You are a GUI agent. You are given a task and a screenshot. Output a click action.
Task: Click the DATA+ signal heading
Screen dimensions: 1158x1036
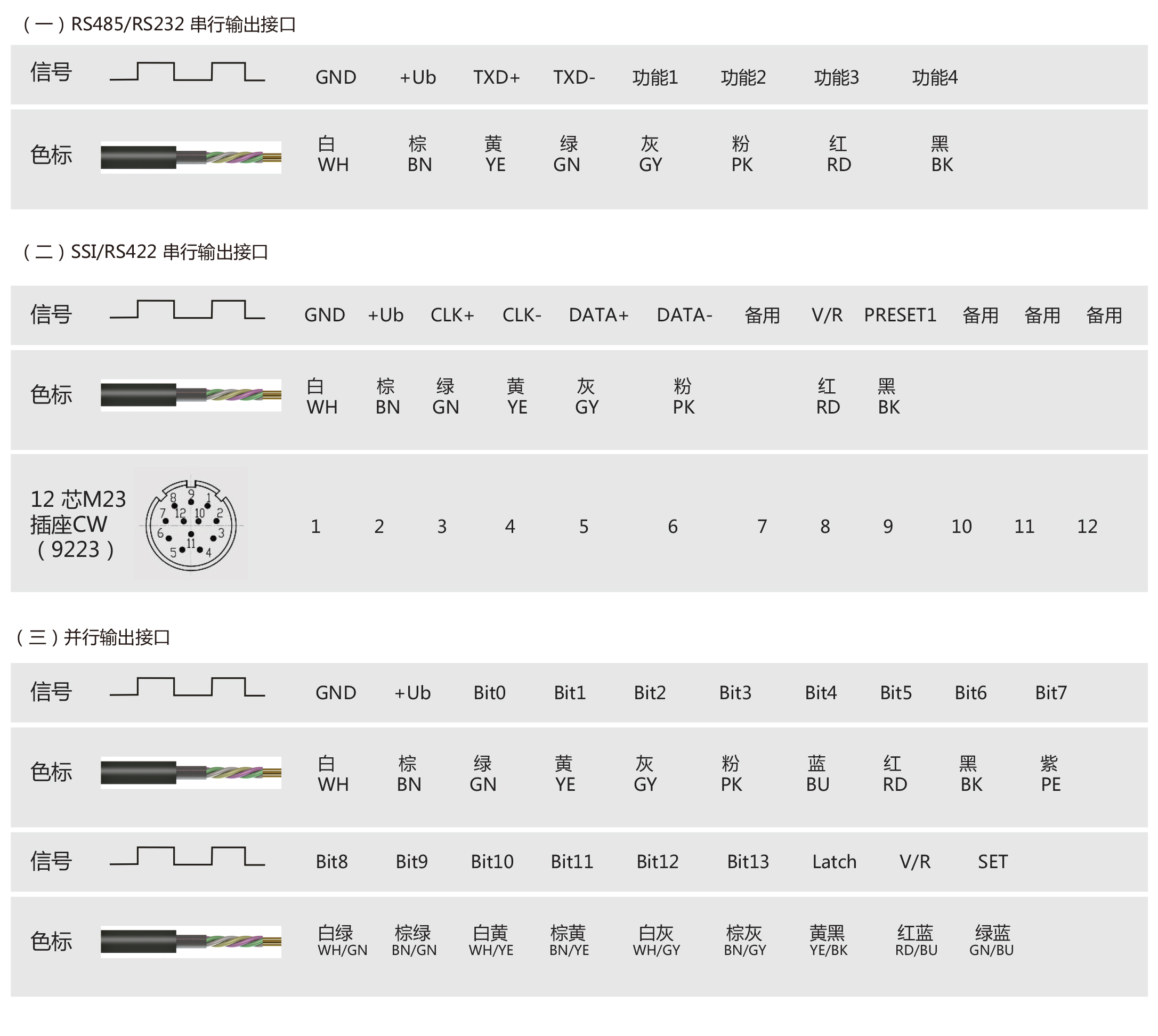tap(598, 315)
